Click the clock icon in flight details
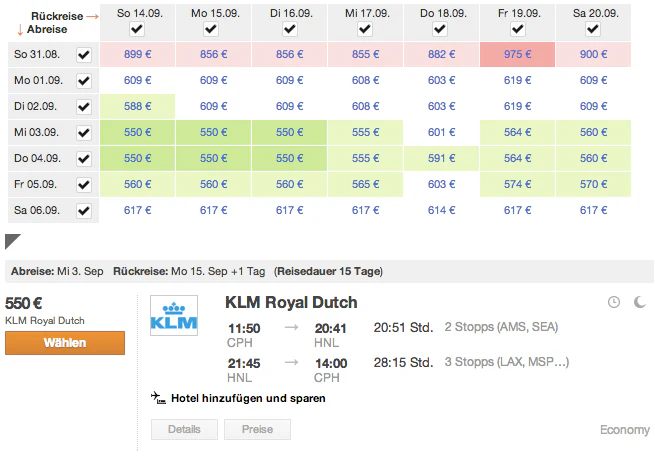655x460 pixels. click(614, 302)
